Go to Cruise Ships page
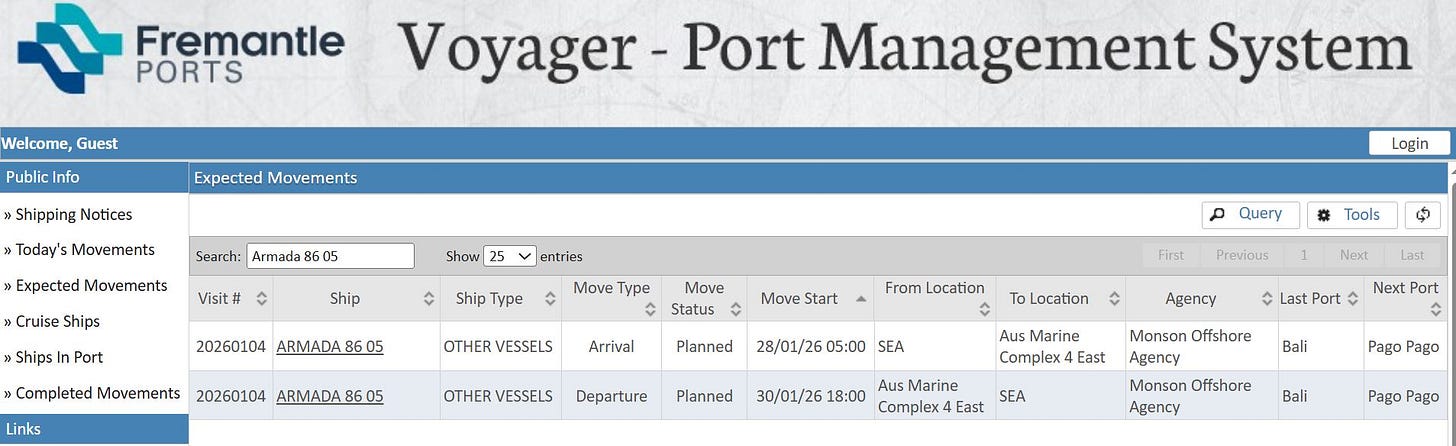The width and height of the screenshot is (1456, 446). pos(52,322)
